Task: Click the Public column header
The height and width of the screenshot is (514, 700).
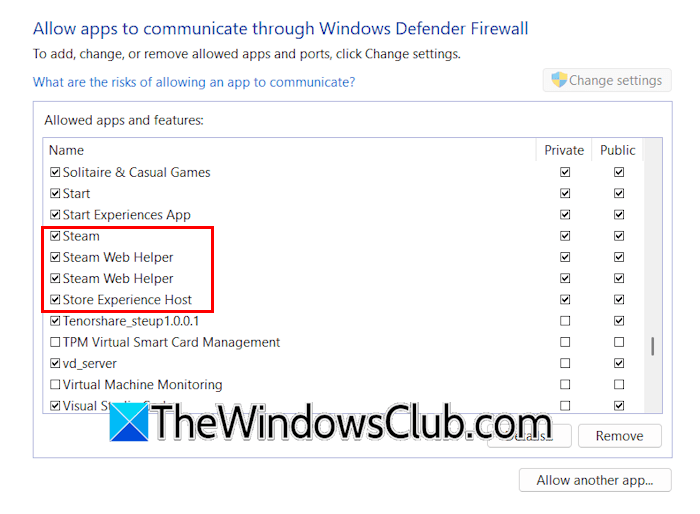Action: point(617,150)
